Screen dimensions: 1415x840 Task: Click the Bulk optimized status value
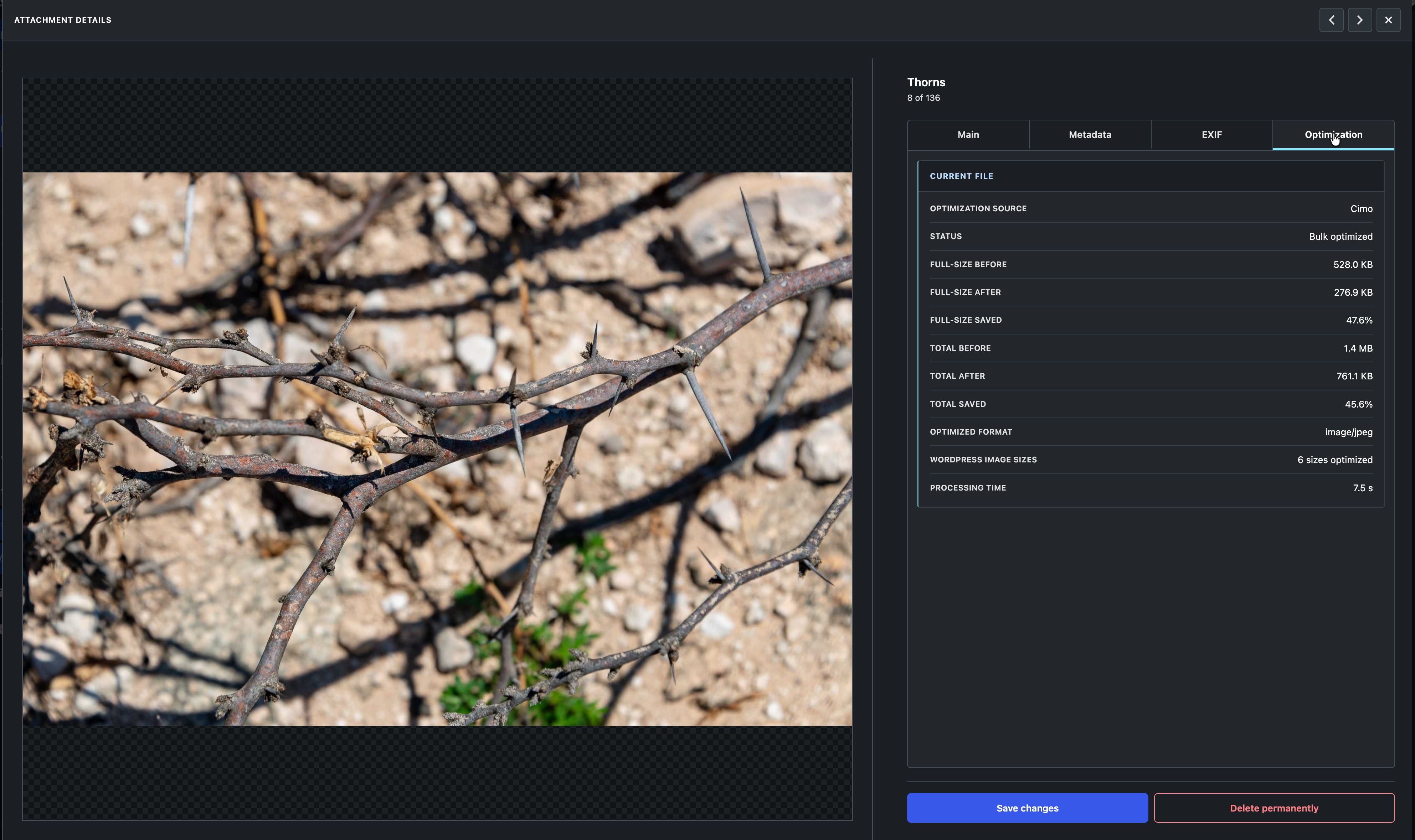click(1340, 237)
